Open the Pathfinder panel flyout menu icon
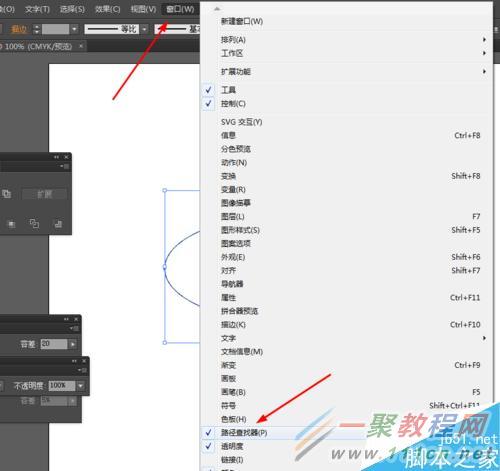The height and width of the screenshot is (471, 500). pyautogui.click(x=65, y=166)
